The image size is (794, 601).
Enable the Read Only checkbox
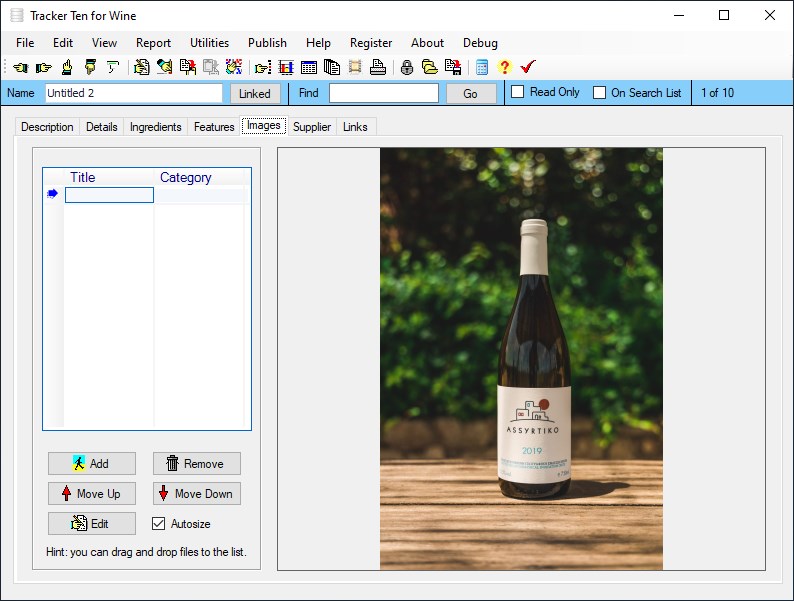518,93
